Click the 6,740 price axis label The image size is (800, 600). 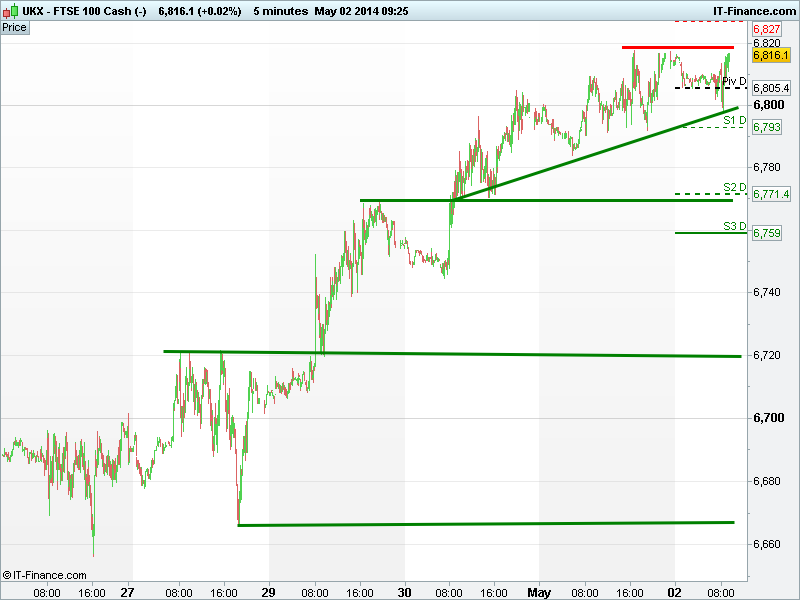click(x=767, y=292)
